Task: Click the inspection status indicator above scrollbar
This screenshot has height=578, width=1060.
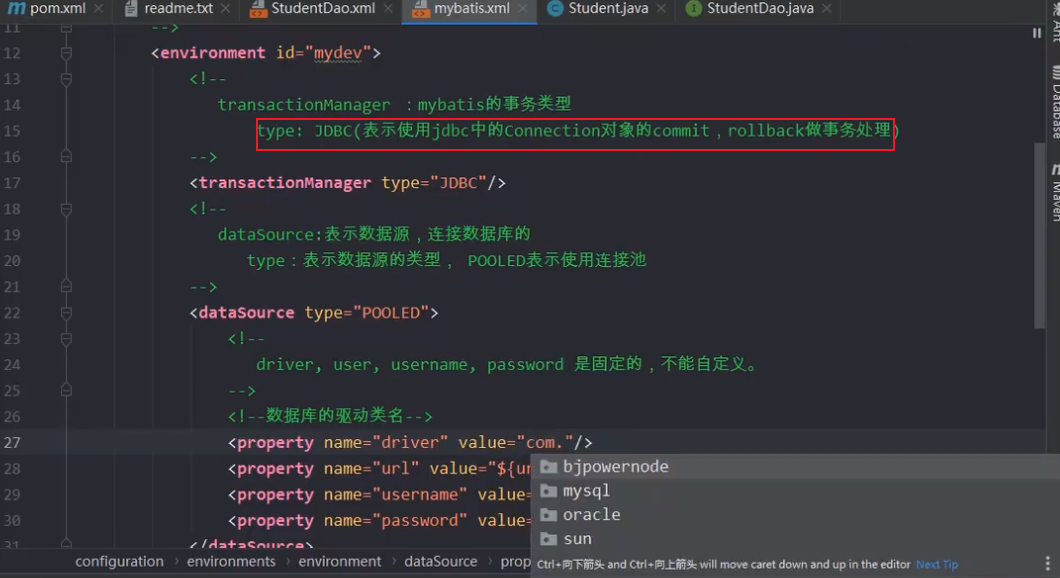Action: pos(1036,33)
